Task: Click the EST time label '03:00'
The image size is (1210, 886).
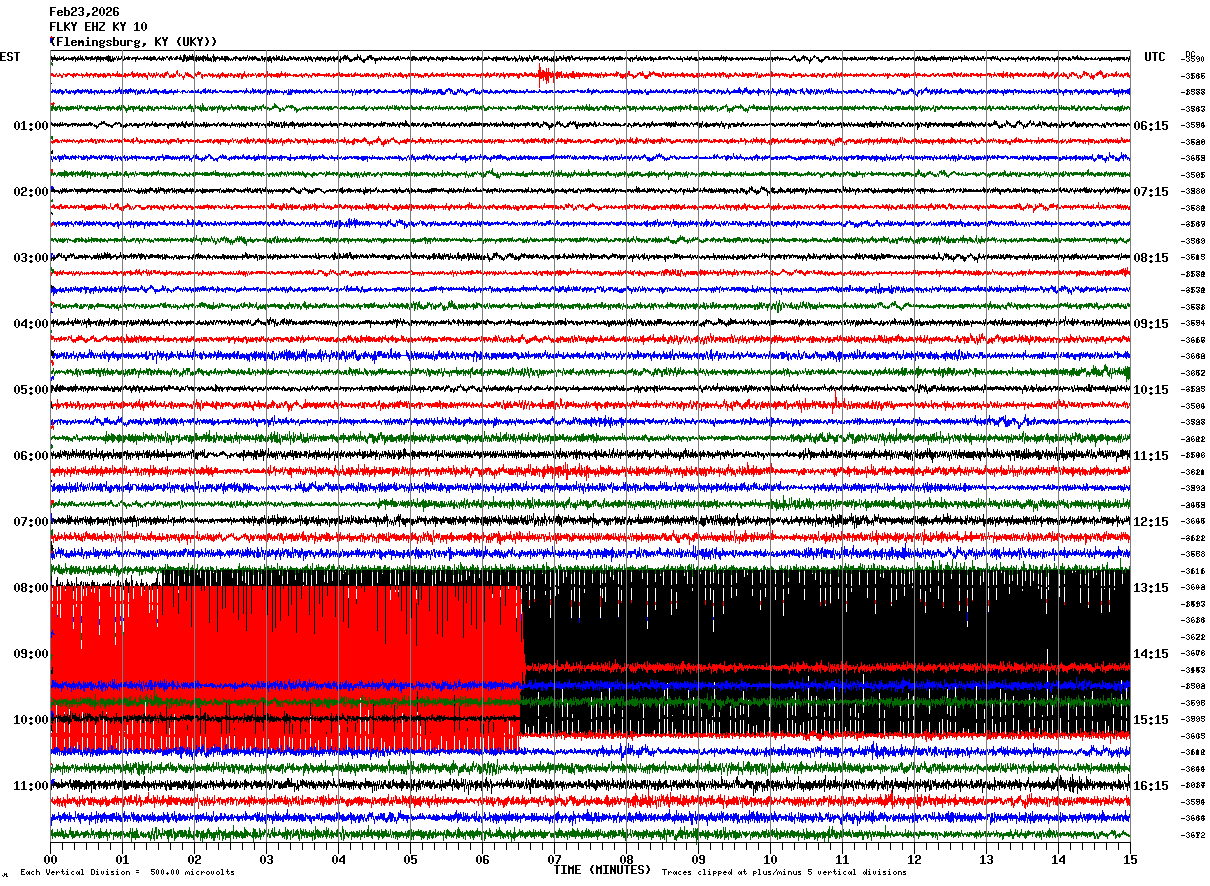Action: coord(31,258)
